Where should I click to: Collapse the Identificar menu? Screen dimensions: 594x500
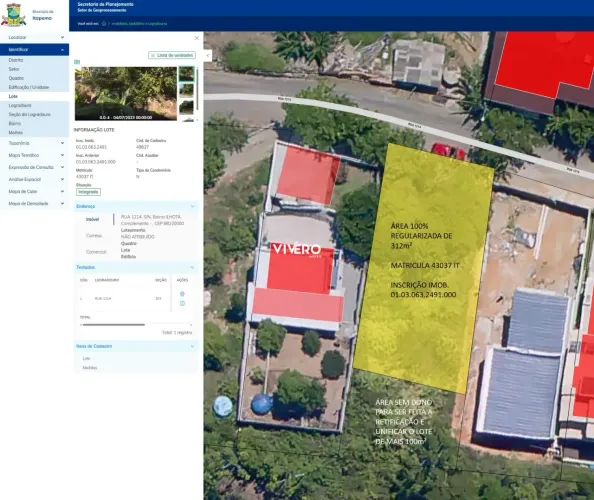tap(34, 50)
